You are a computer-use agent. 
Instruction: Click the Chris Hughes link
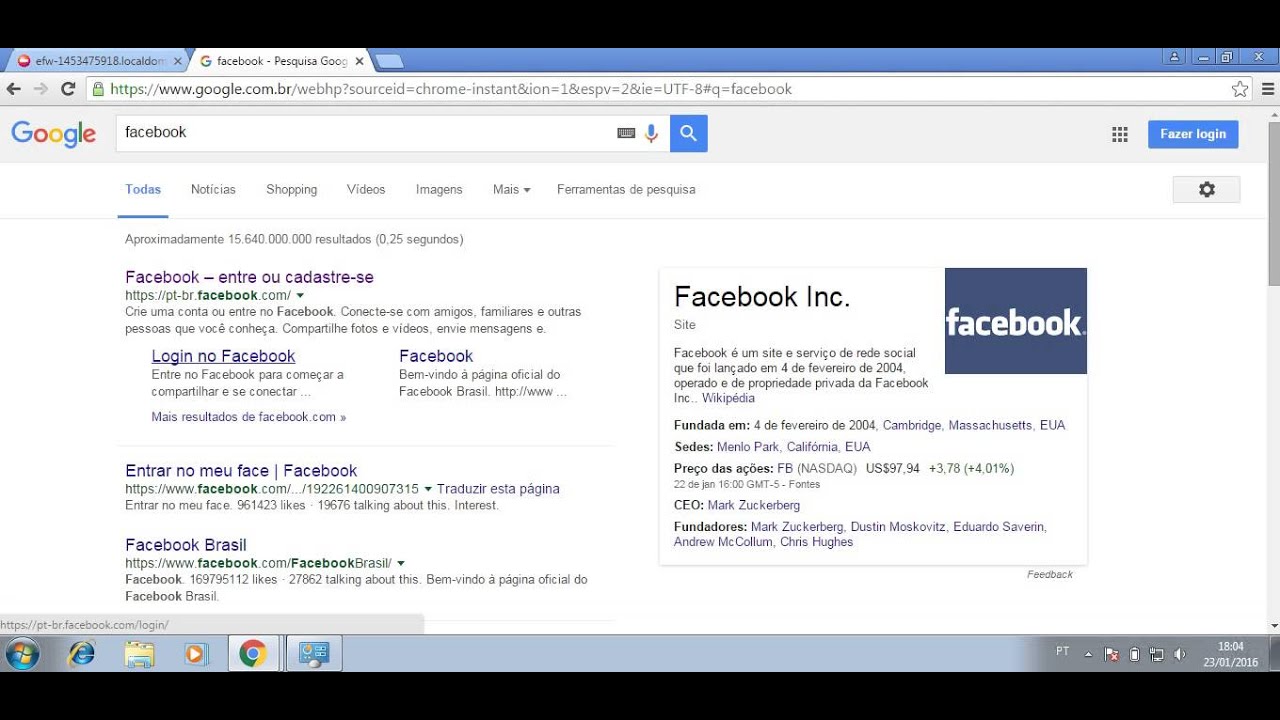pyautogui.click(x=816, y=542)
